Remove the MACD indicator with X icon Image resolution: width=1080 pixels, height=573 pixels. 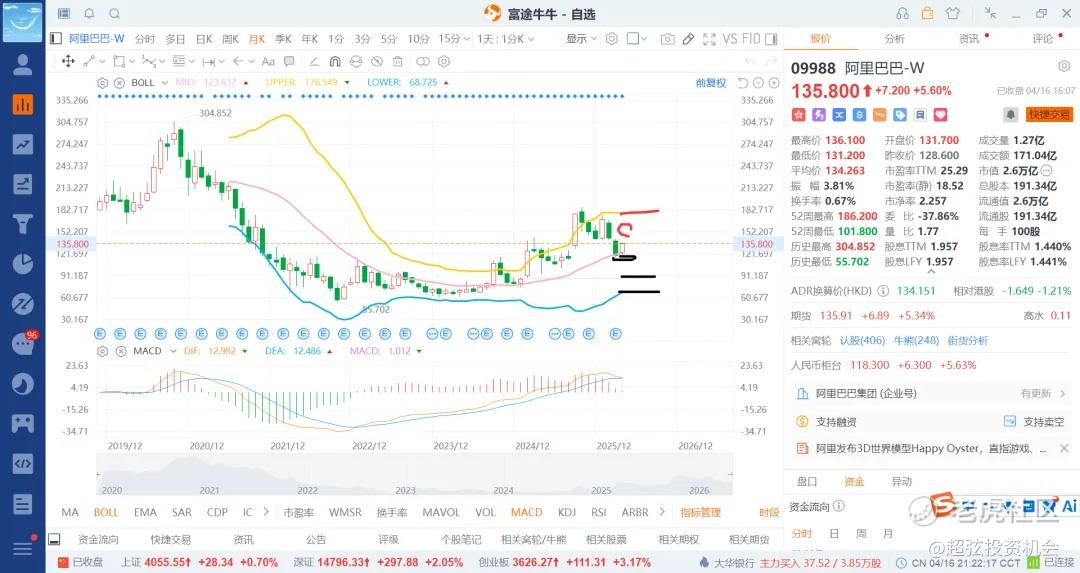point(120,351)
